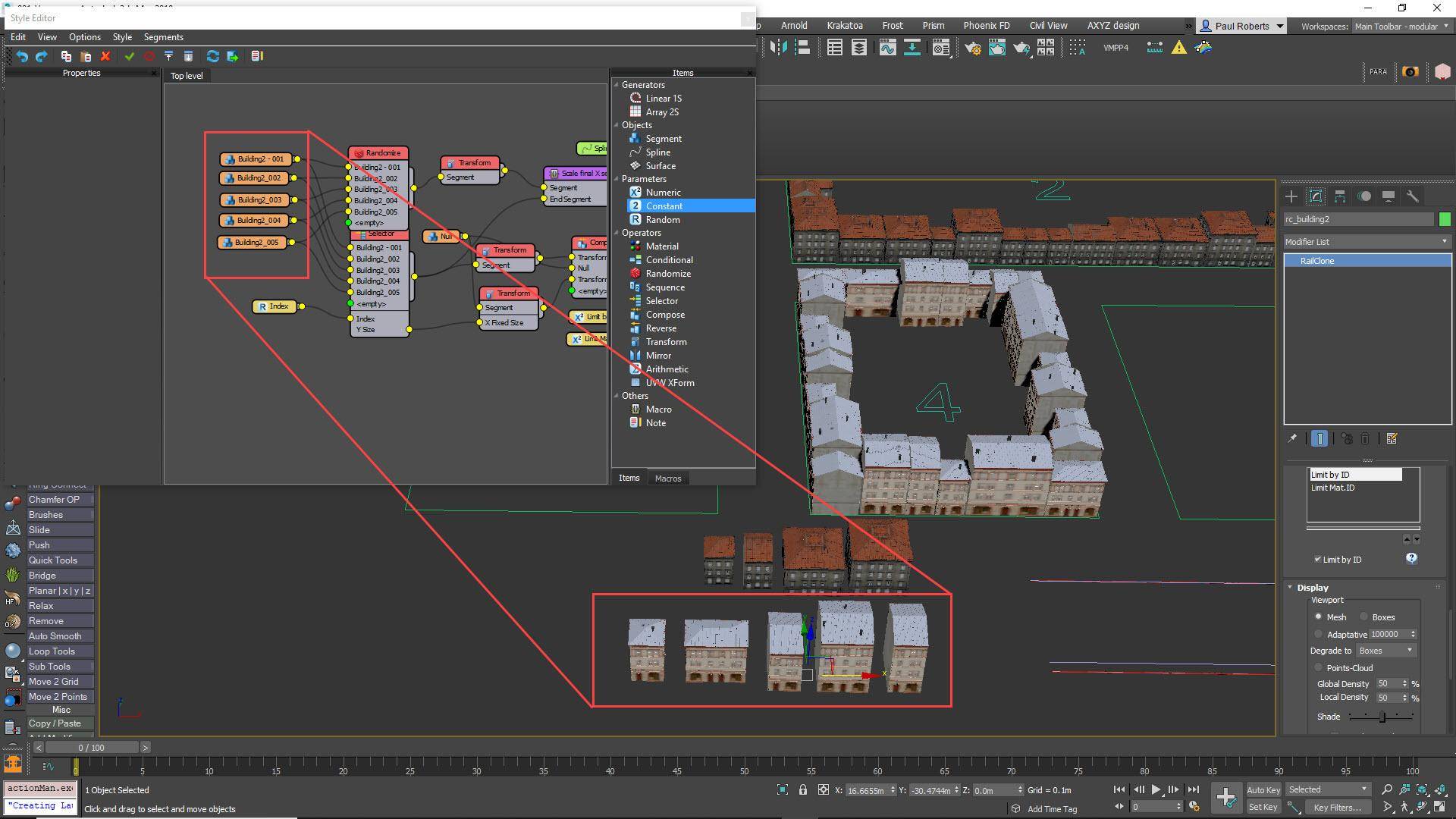Select the Constant parameter in the Items list
Image resolution: width=1456 pixels, height=819 pixels.
pos(663,206)
